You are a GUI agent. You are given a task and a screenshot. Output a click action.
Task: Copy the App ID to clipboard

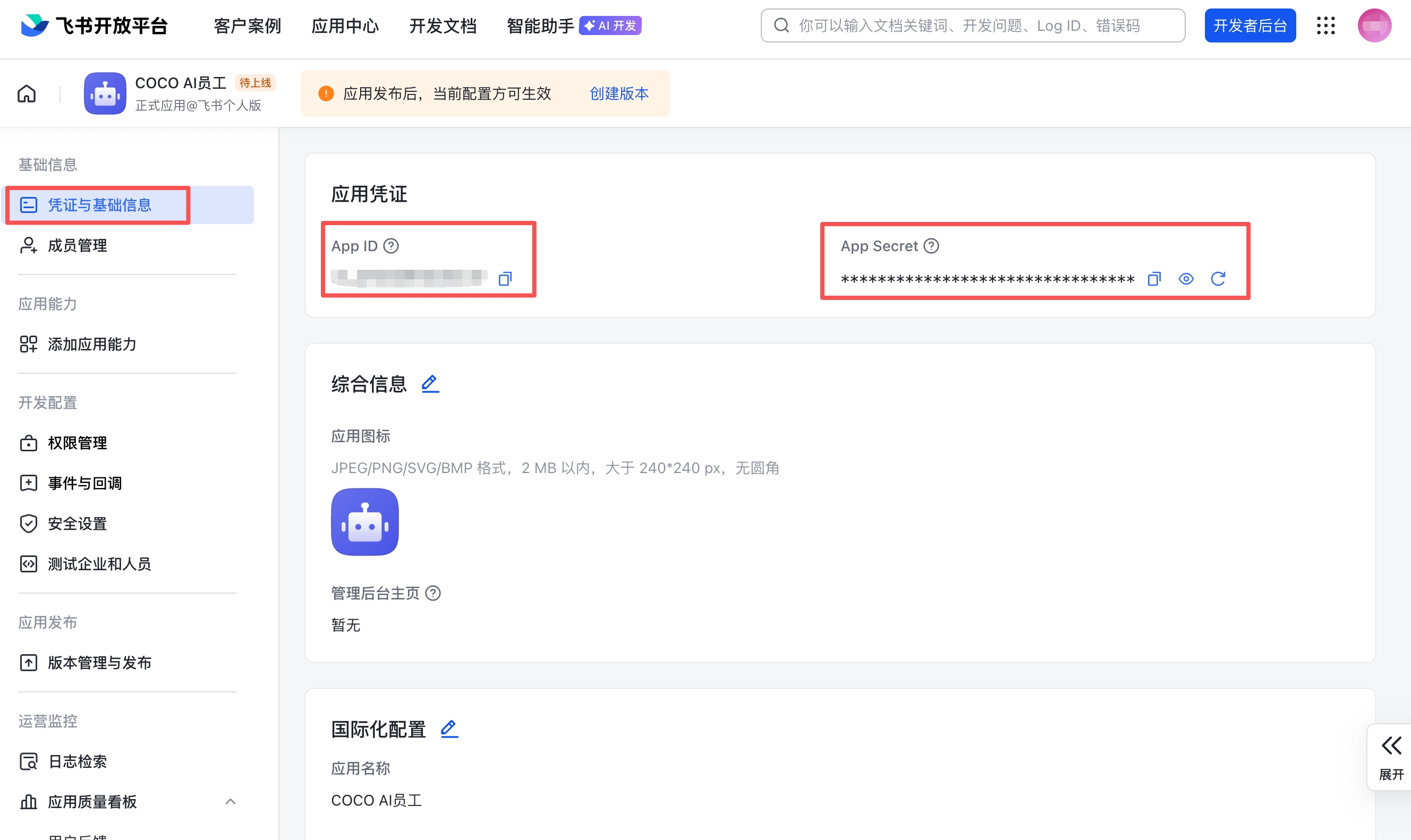[505, 278]
